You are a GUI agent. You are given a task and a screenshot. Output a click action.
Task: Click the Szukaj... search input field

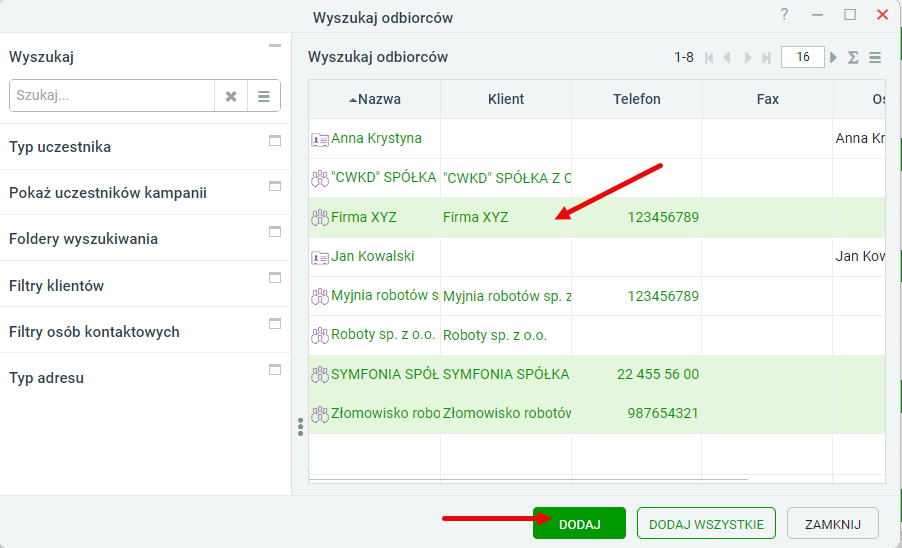112,95
